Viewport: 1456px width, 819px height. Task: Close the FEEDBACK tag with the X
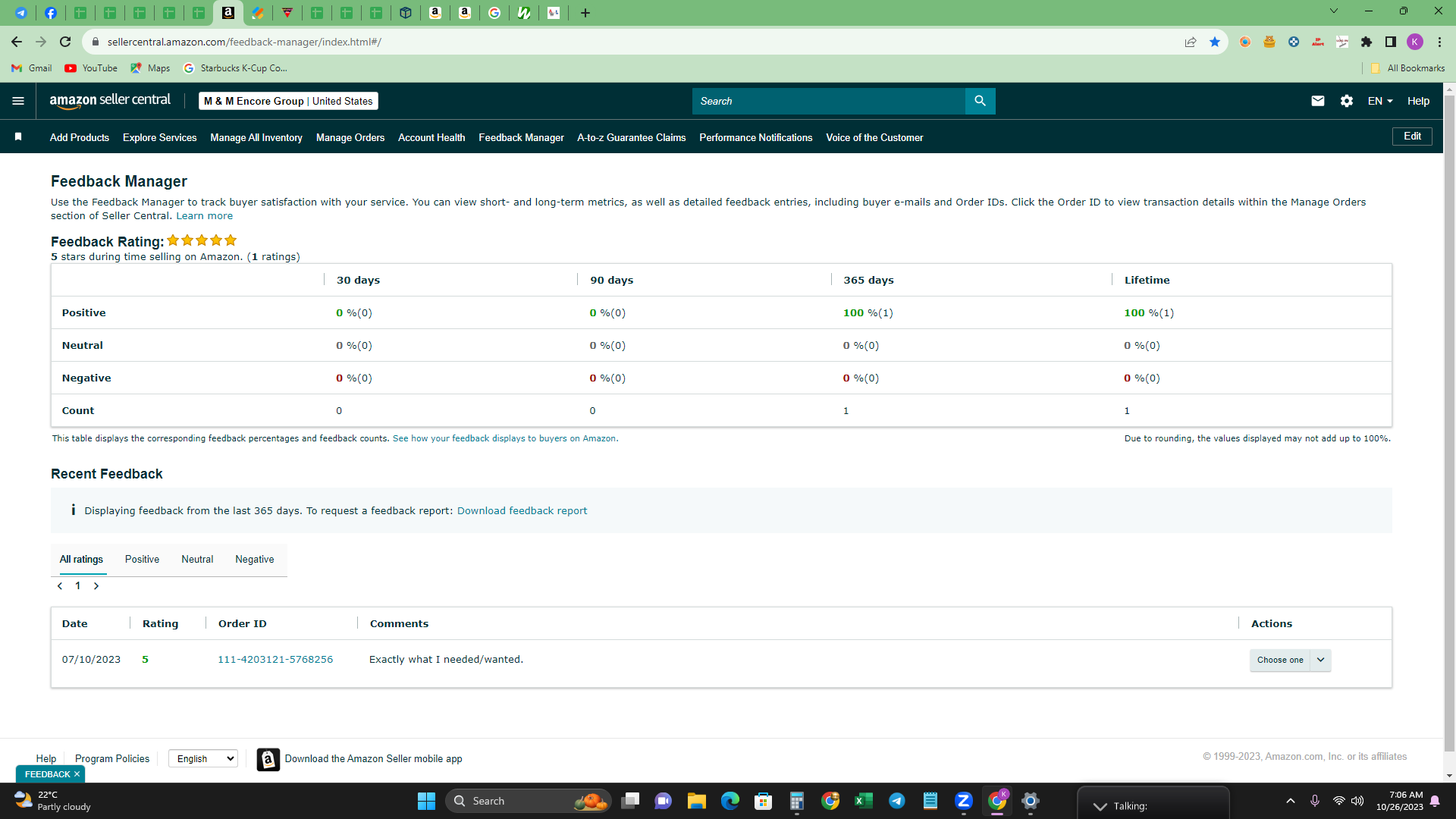click(77, 774)
